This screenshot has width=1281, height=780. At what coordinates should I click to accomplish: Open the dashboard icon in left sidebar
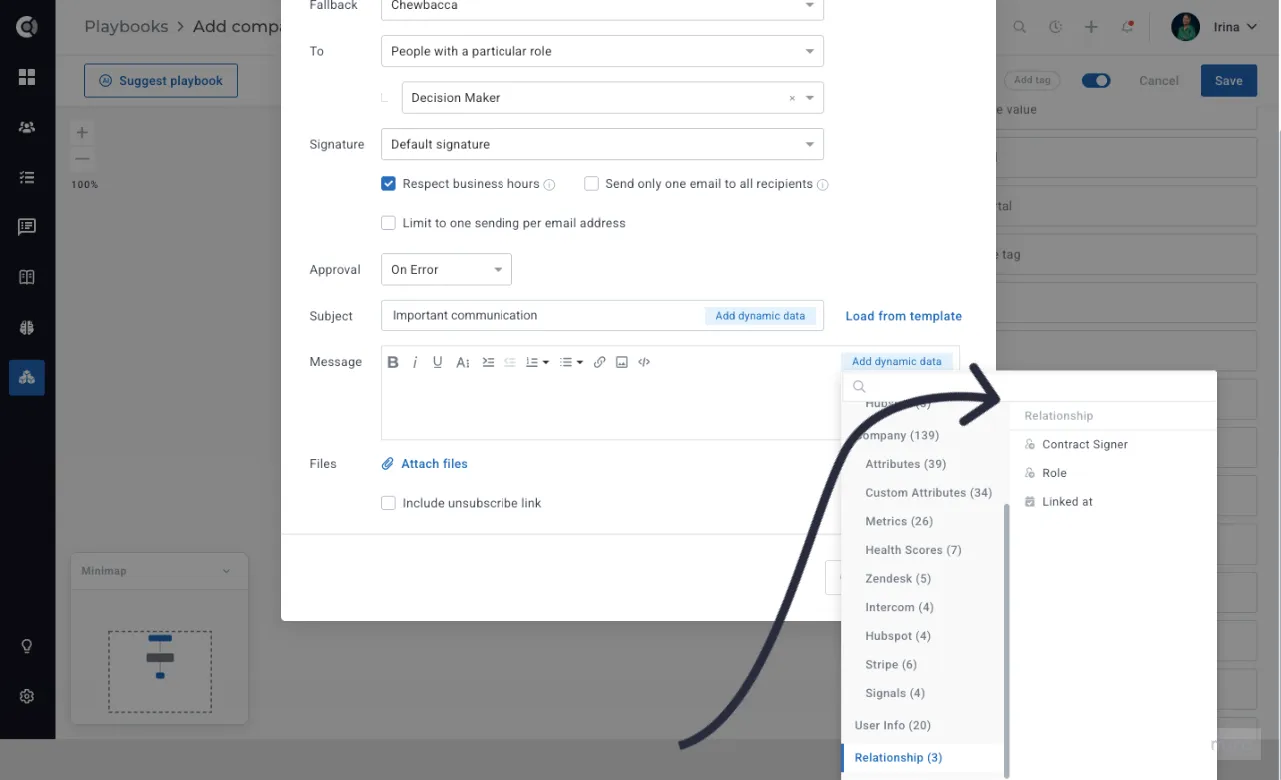pyautogui.click(x=27, y=77)
